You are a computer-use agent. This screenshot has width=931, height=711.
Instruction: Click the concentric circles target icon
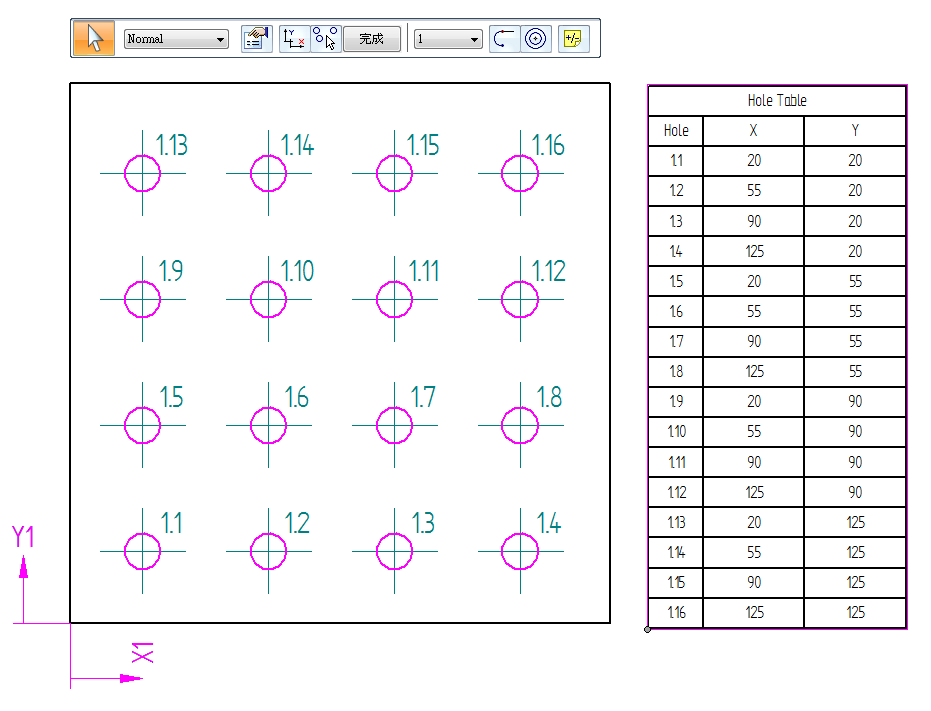coord(536,39)
